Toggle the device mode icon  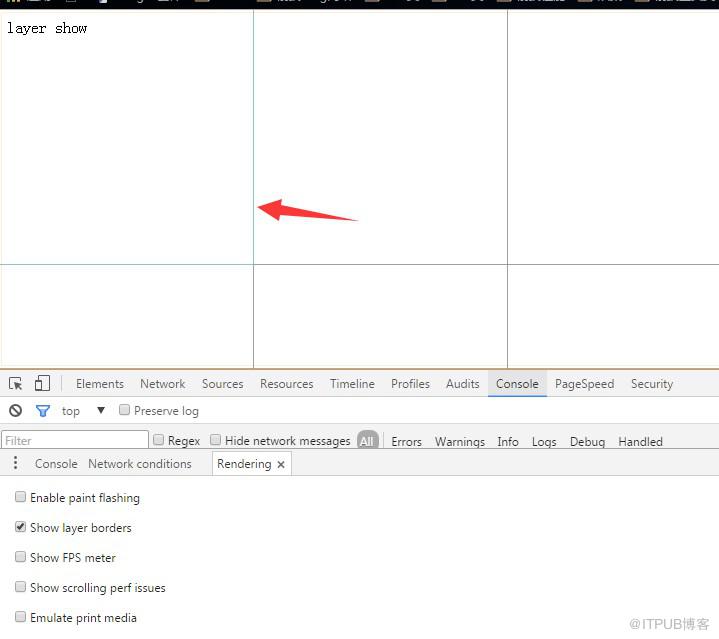click(x=42, y=383)
